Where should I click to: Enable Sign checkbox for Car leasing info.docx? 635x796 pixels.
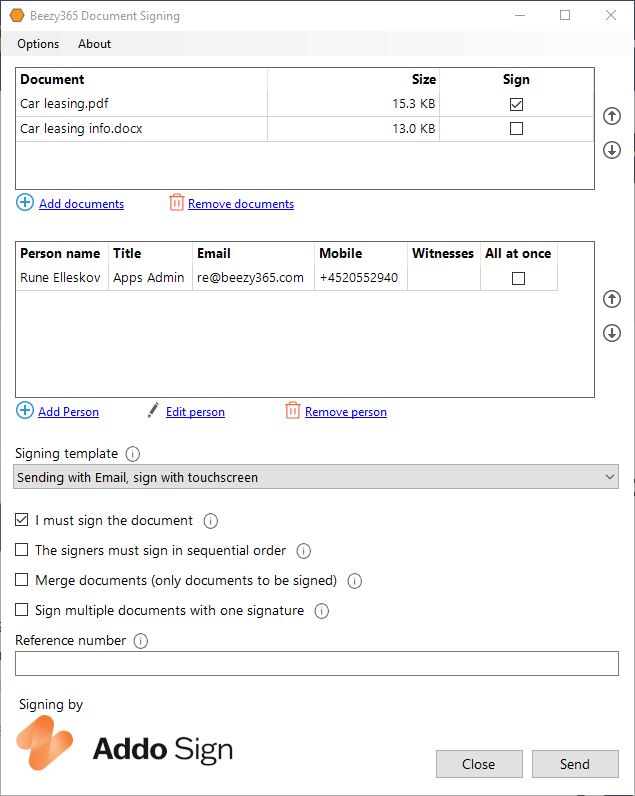[x=516, y=128]
